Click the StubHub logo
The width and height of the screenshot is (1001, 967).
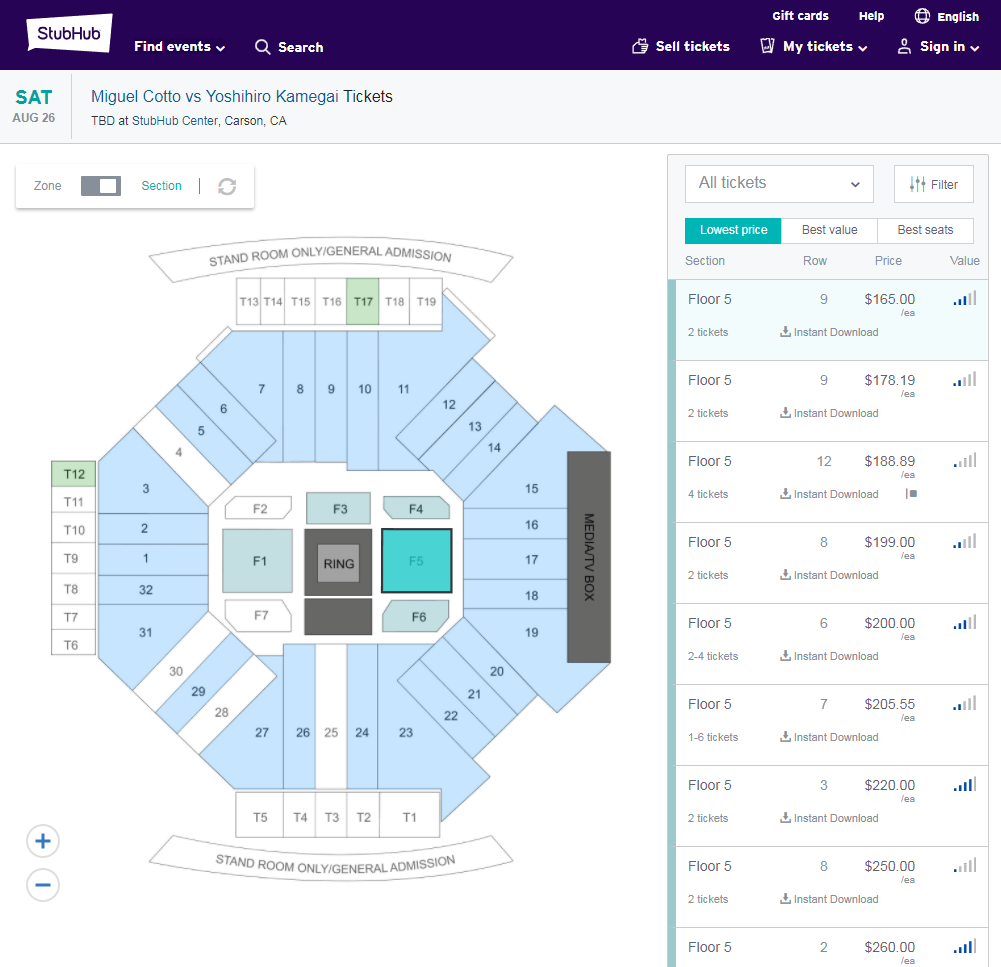(69, 33)
